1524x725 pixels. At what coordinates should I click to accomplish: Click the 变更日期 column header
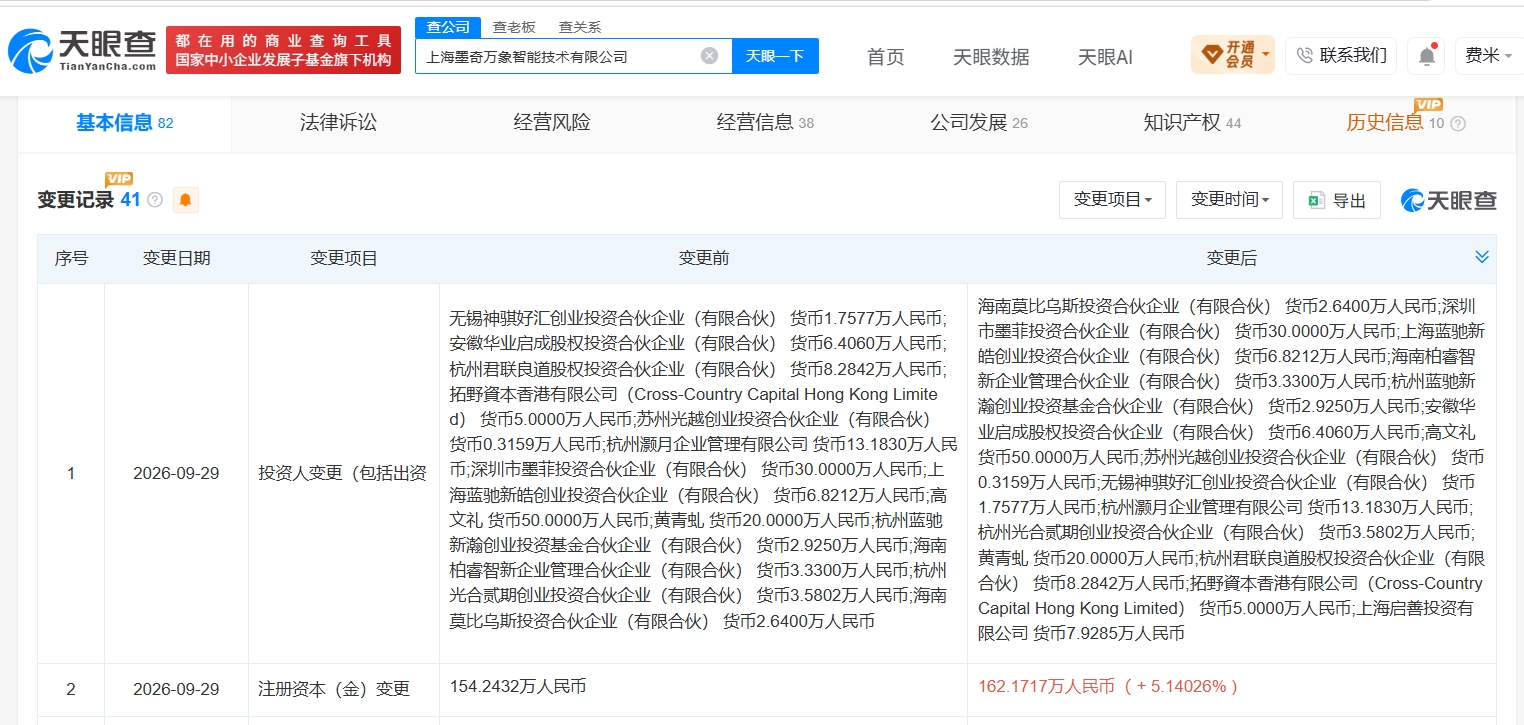[176, 258]
